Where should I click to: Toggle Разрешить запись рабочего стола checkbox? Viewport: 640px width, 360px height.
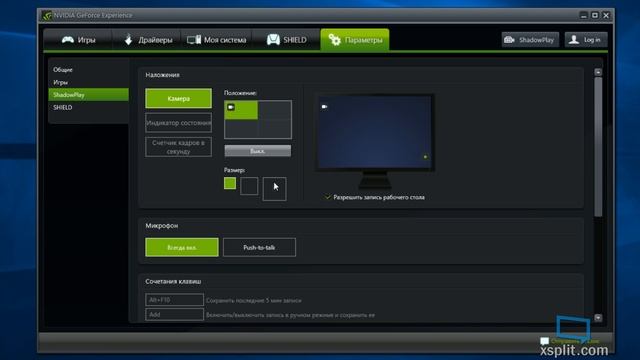[x=327, y=197]
